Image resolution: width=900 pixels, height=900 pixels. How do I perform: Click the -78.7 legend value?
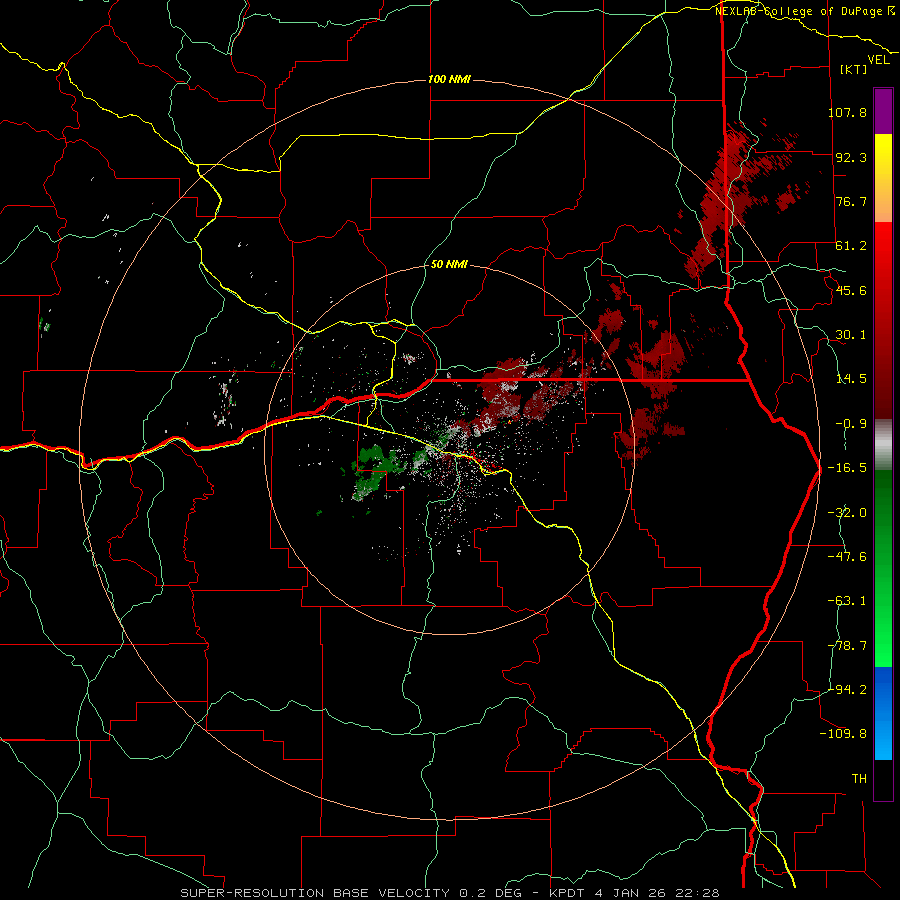[x=847, y=646]
